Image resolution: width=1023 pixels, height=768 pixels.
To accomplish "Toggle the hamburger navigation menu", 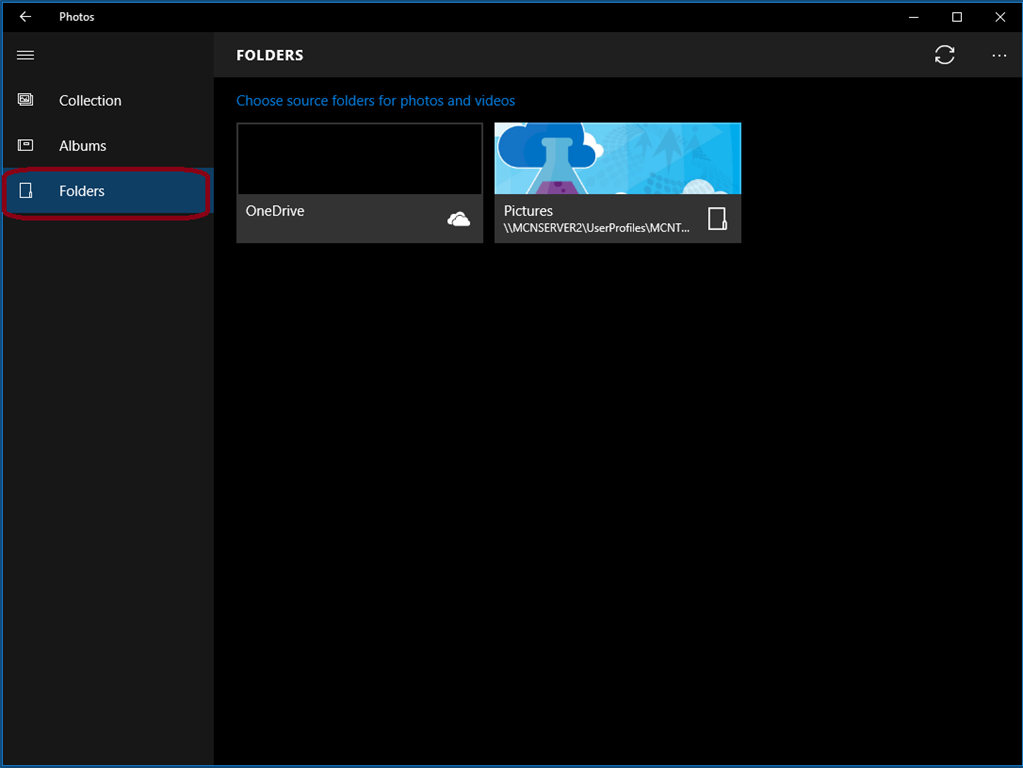I will pos(25,55).
